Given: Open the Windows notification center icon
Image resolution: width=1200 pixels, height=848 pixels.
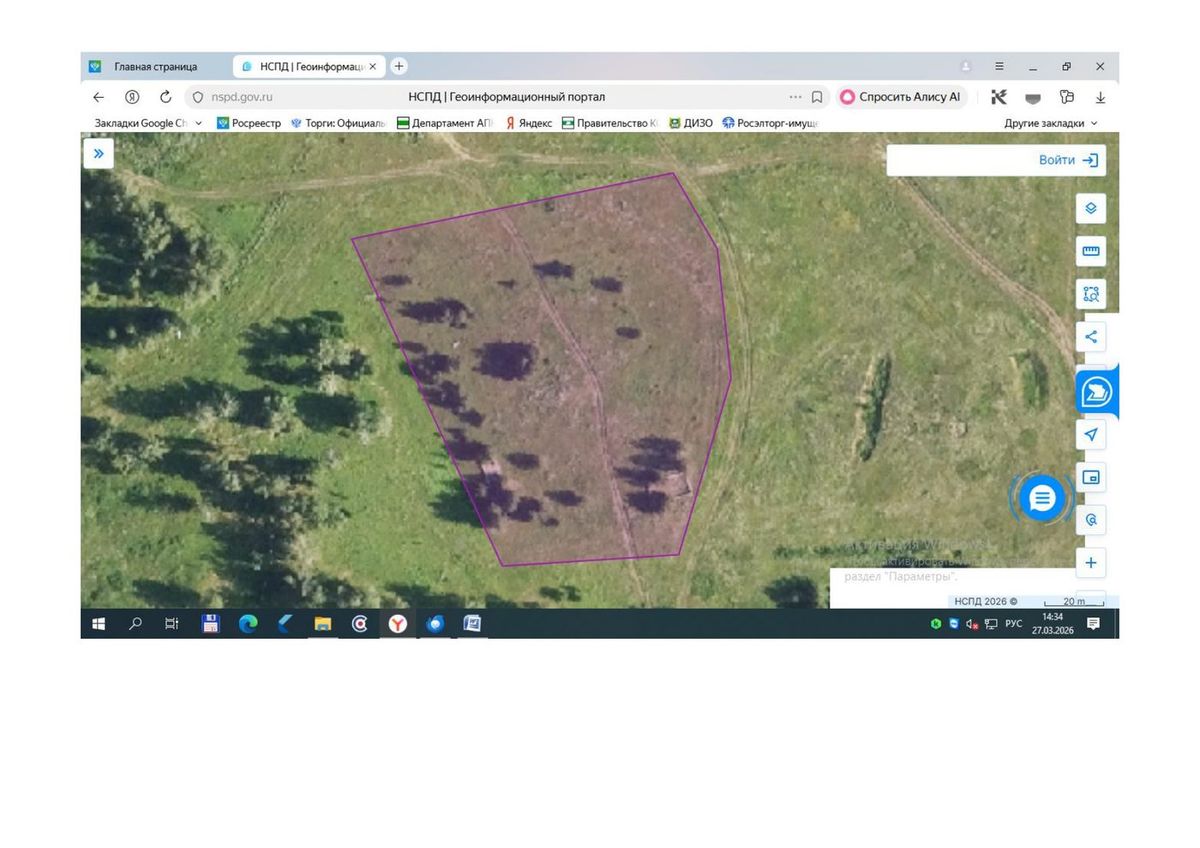Looking at the screenshot, I should tap(1093, 624).
